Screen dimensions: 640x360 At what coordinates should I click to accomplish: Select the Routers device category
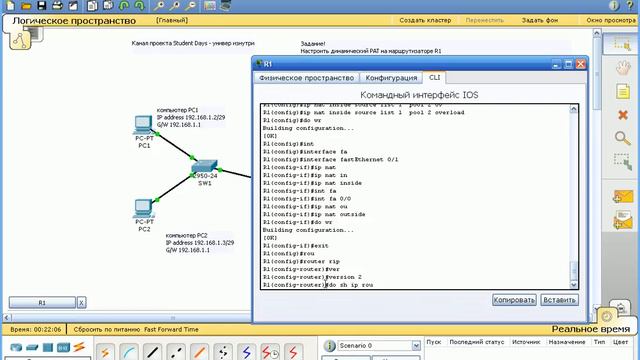16,347
